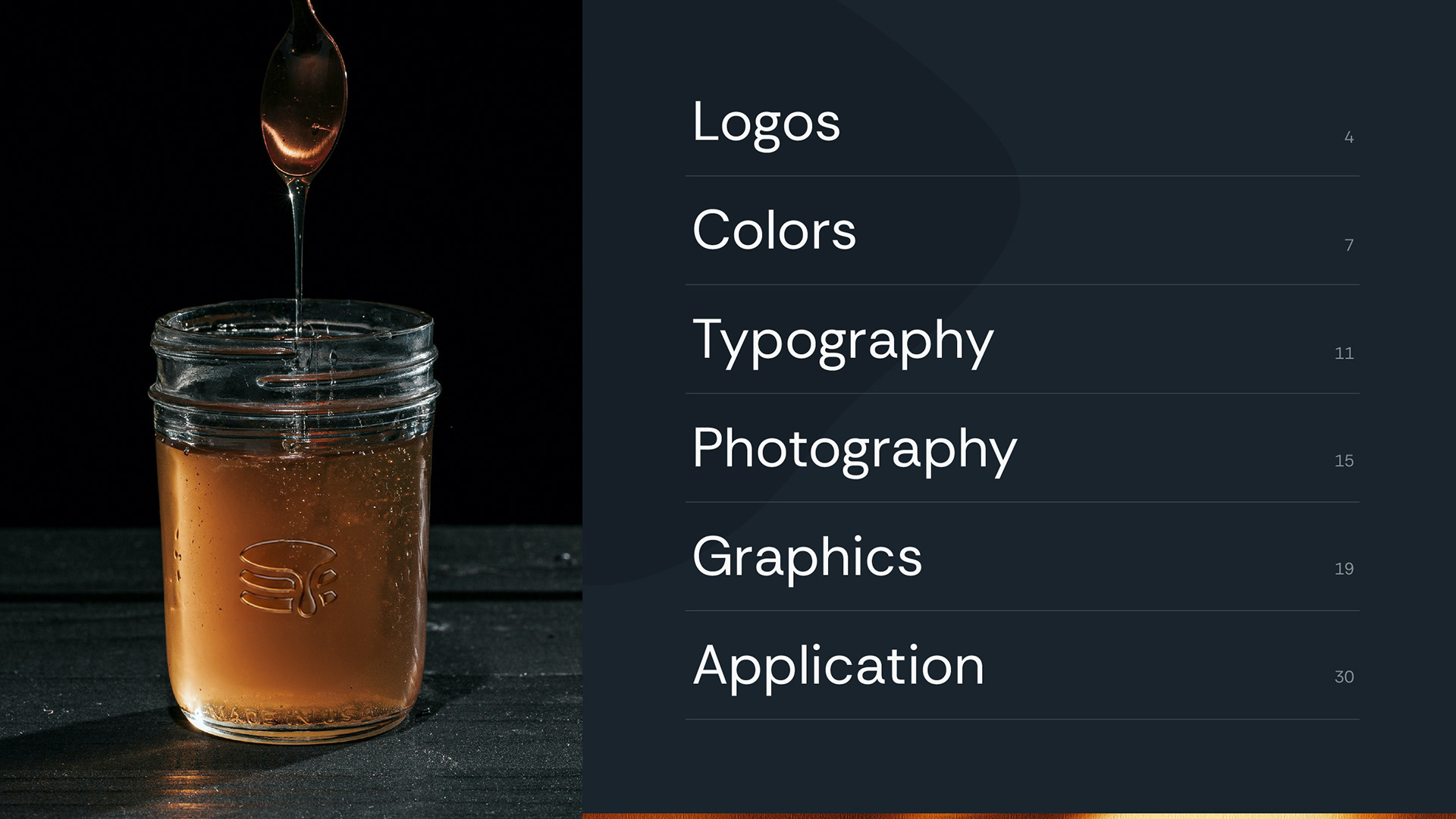
Task: Open the Graphics contents entry
Action: (807, 558)
